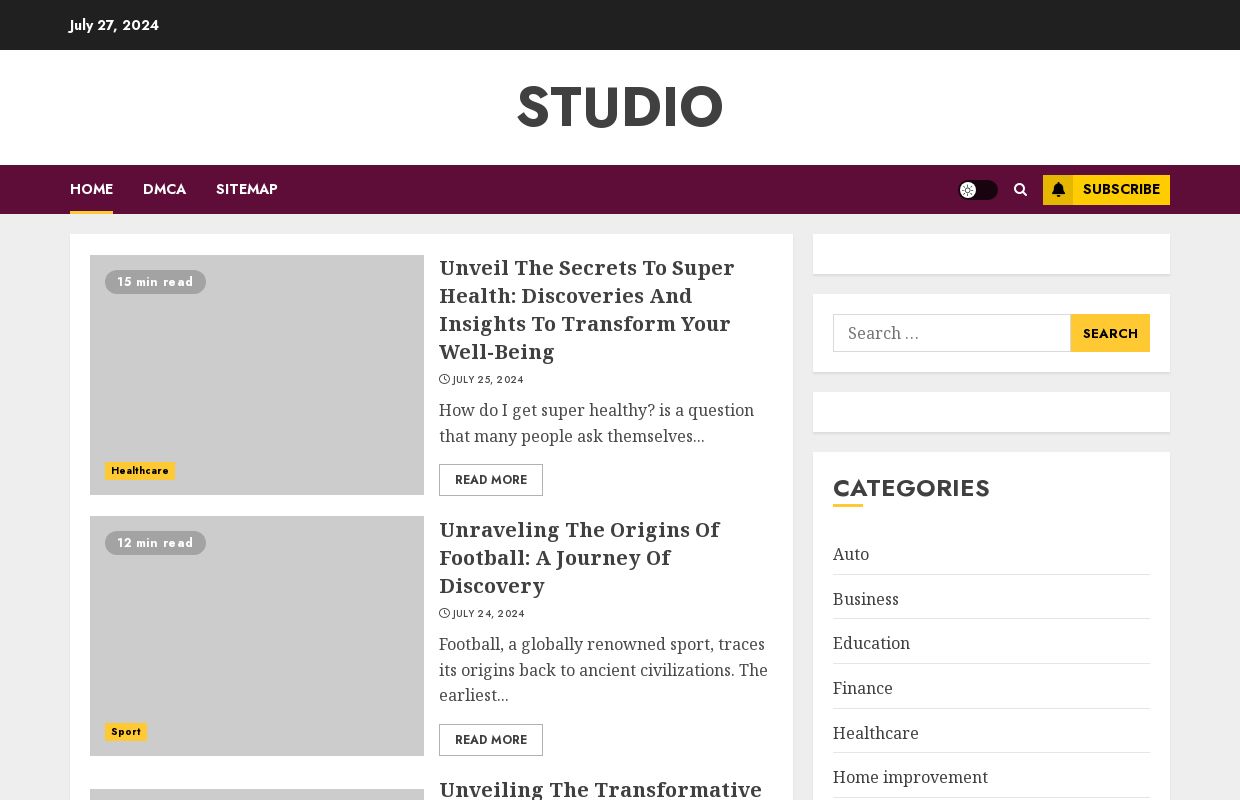Viewport: 1240px width, 800px height.
Task: Click the Sport tag on second thumbnail
Action: [x=126, y=732]
